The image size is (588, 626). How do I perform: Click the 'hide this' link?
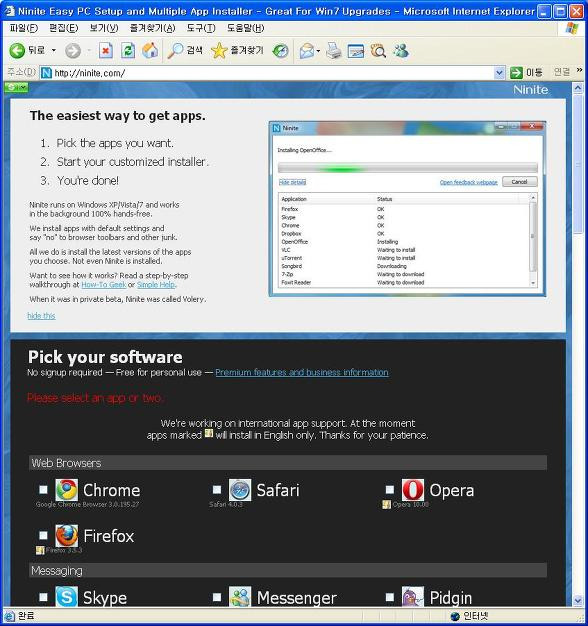click(x=41, y=316)
